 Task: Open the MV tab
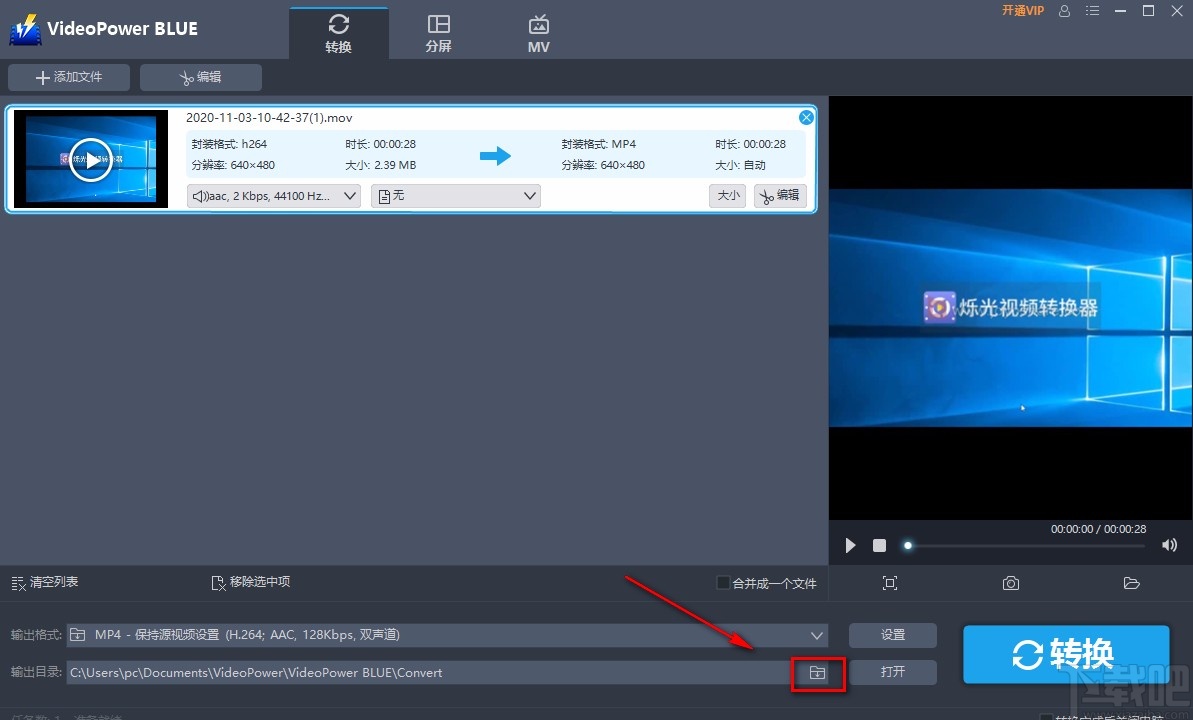click(539, 33)
